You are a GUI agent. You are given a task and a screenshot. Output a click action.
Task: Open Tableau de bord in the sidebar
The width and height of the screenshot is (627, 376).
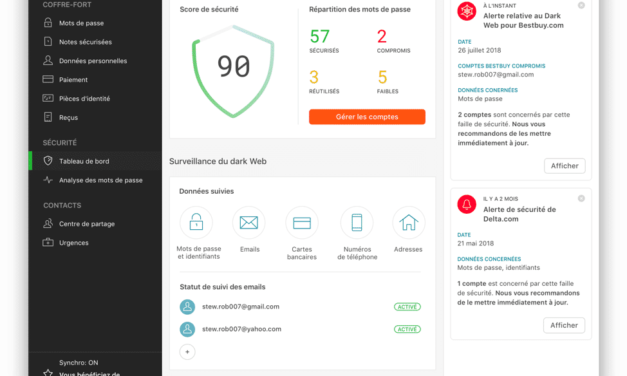(84, 161)
